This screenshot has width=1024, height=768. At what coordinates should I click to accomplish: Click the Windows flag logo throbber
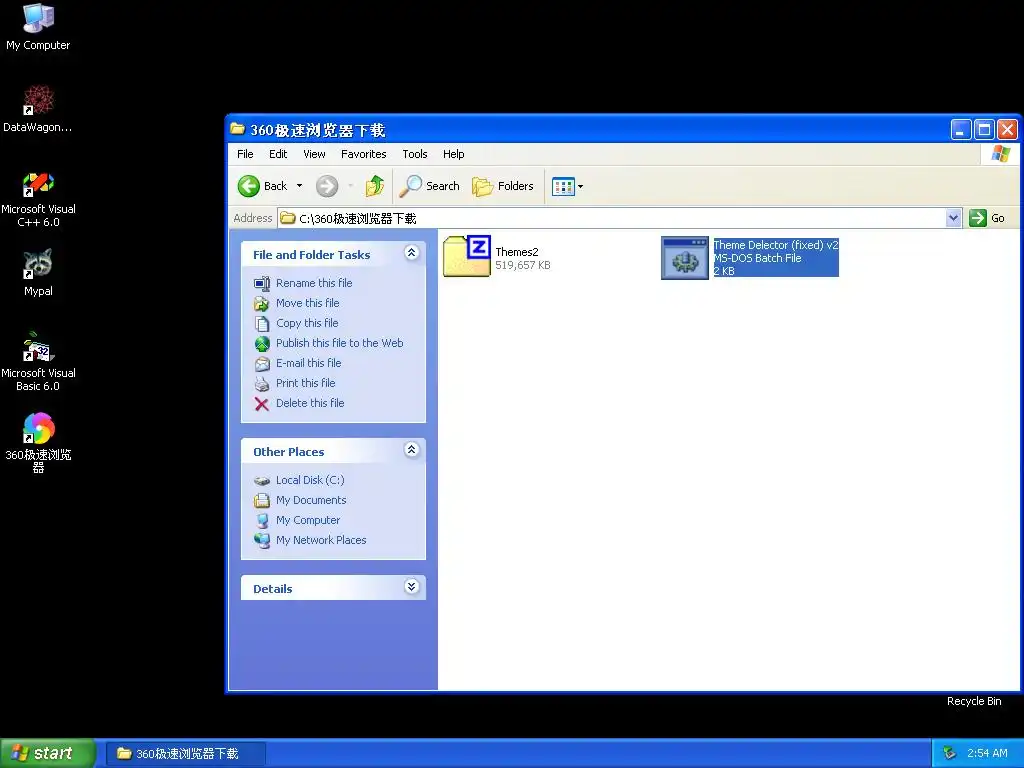tap(1000, 154)
